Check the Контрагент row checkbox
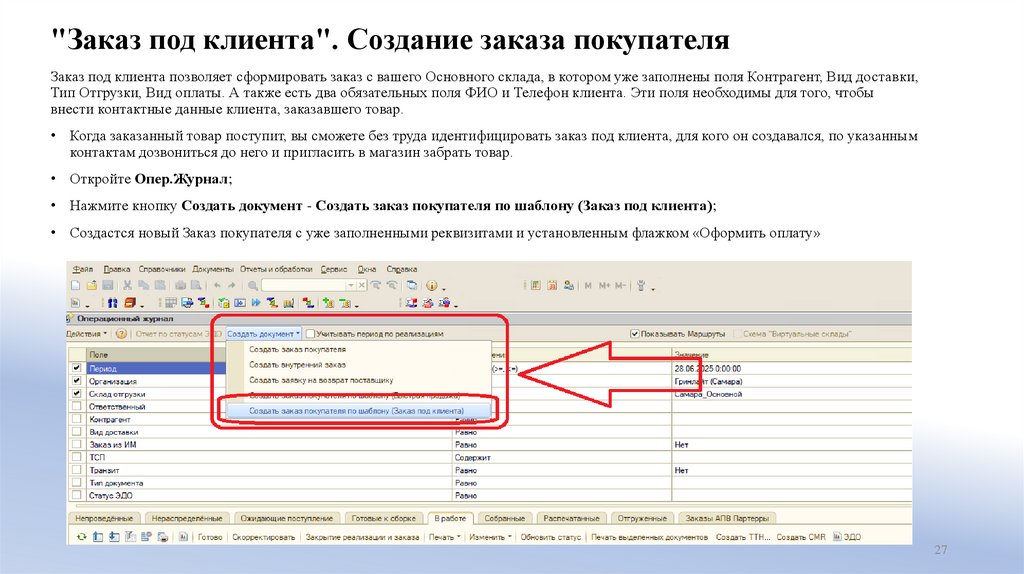Image resolution: width=1024 pixels, height=574 pixels. click(76, 419)
